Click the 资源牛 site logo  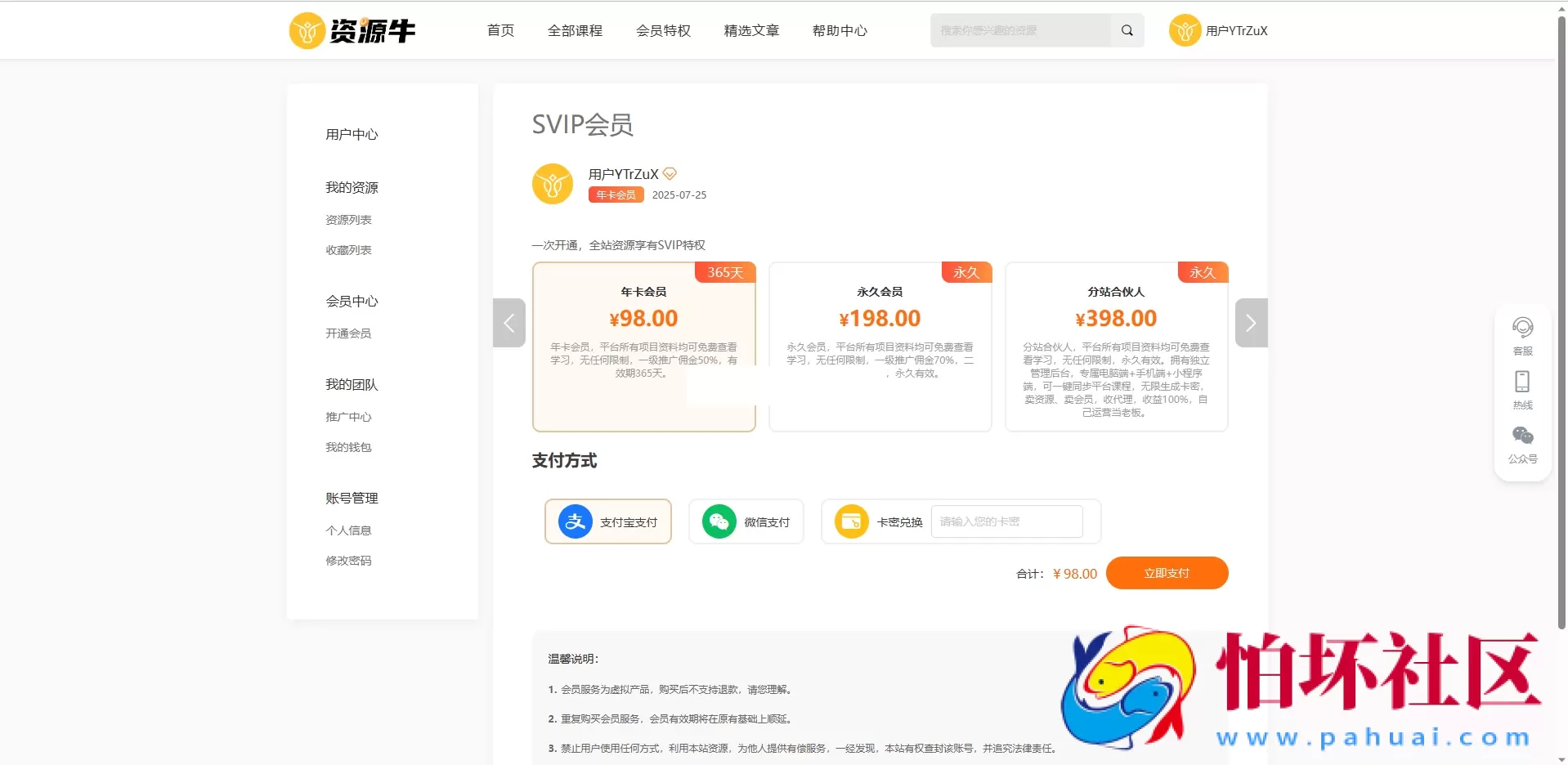pyautogui.click(x=352, y=30)
